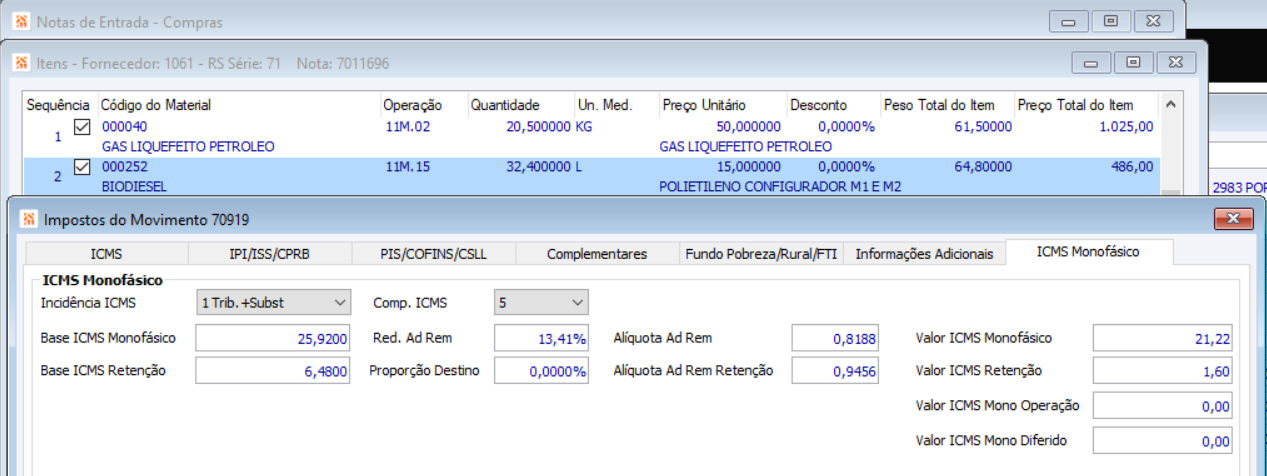Open the PIS/COFINS/CSLL tab
The height and width of the screenshot is (476, 1267).
click(435, 254)
